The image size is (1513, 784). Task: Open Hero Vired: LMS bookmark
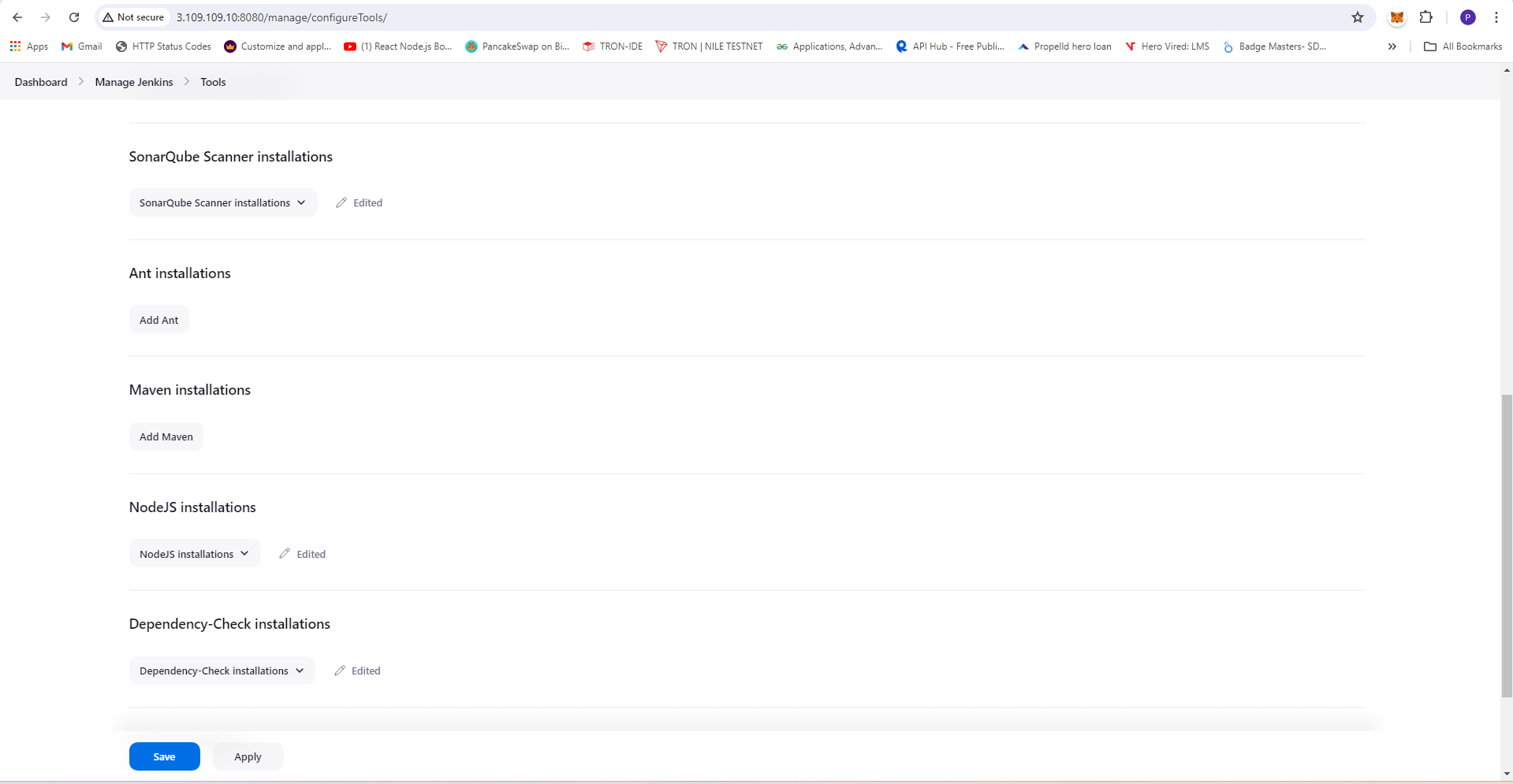(1167, 46)
